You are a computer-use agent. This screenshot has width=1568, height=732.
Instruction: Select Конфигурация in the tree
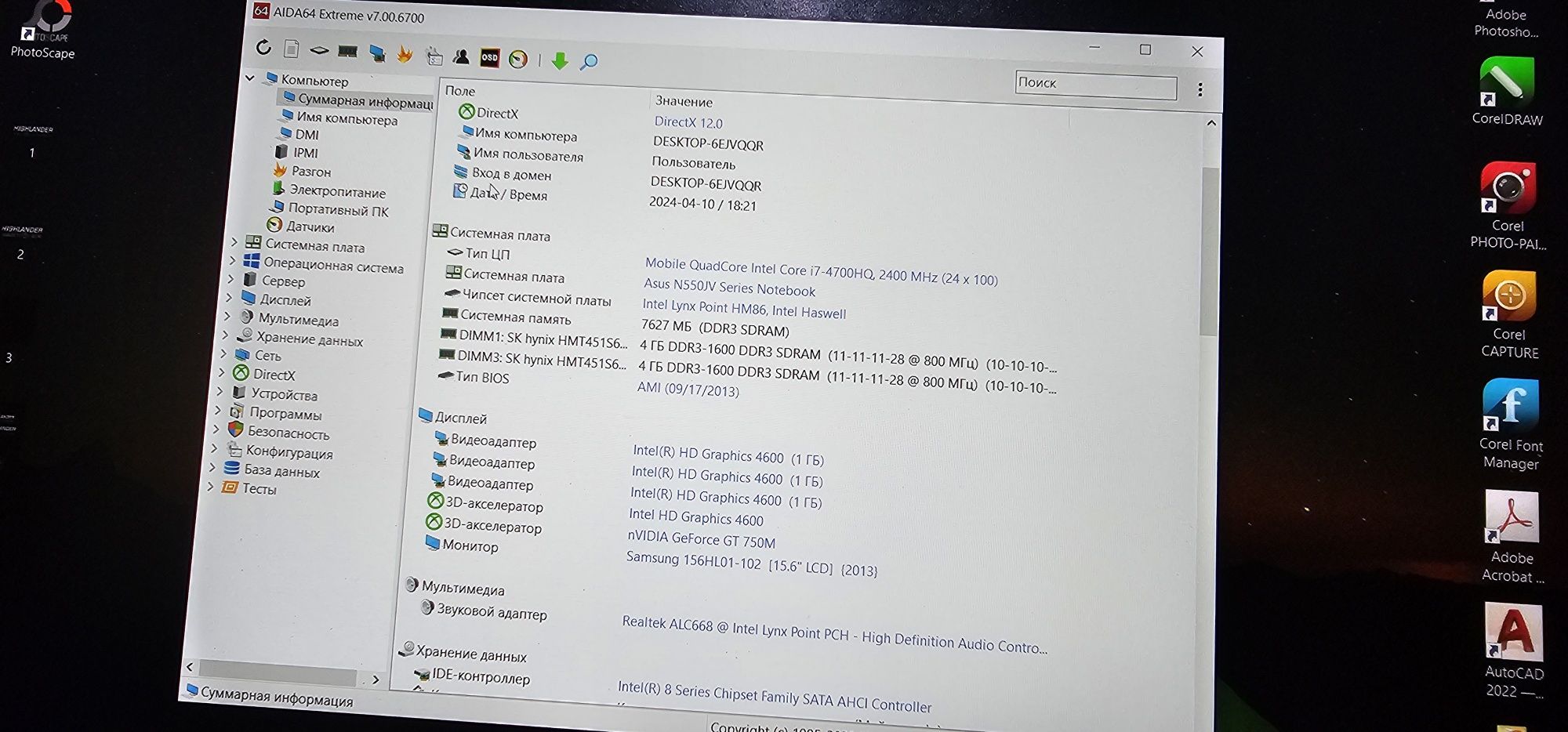[x=279, y=451]
